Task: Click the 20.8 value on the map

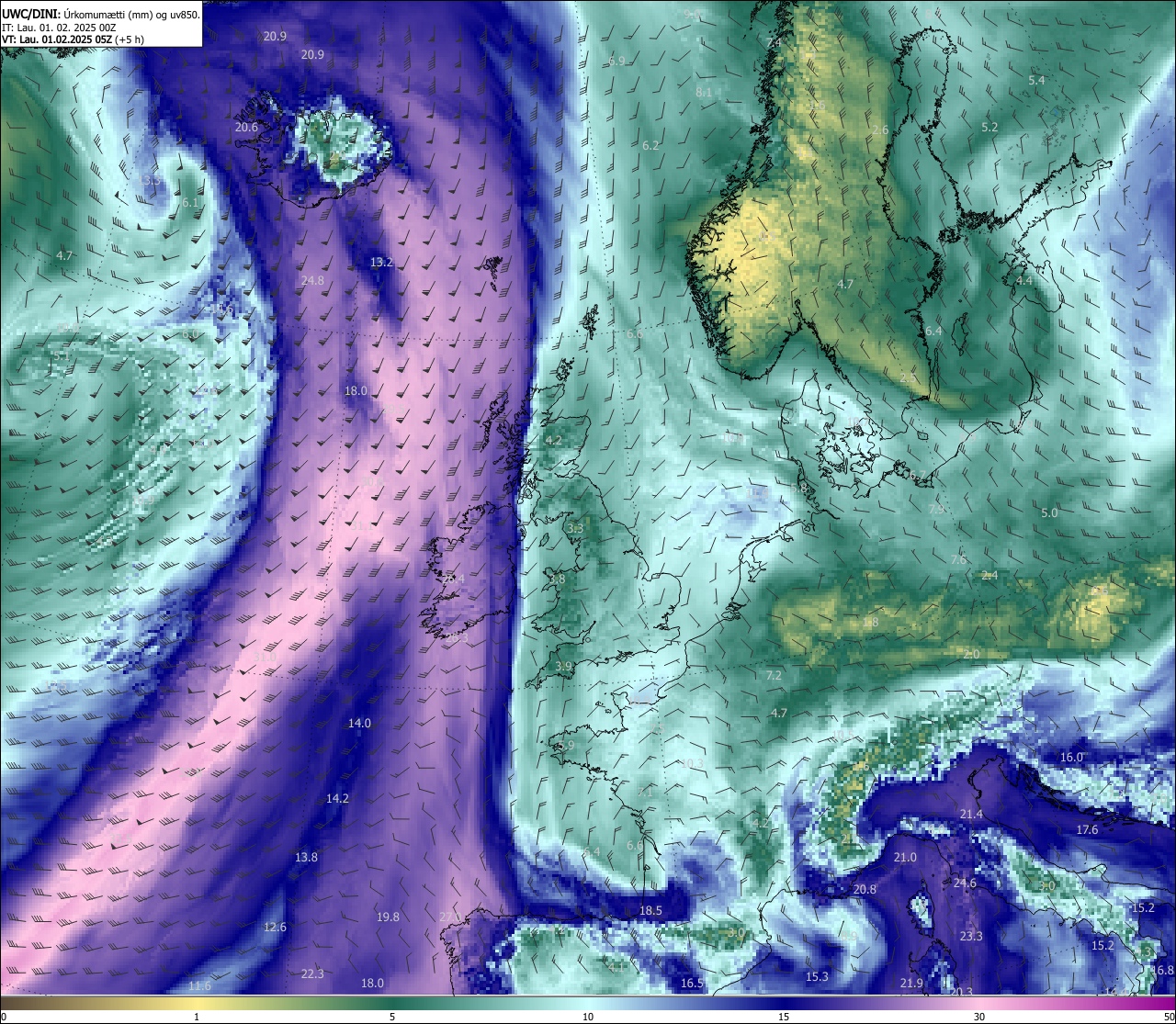Action: (865, 890)
